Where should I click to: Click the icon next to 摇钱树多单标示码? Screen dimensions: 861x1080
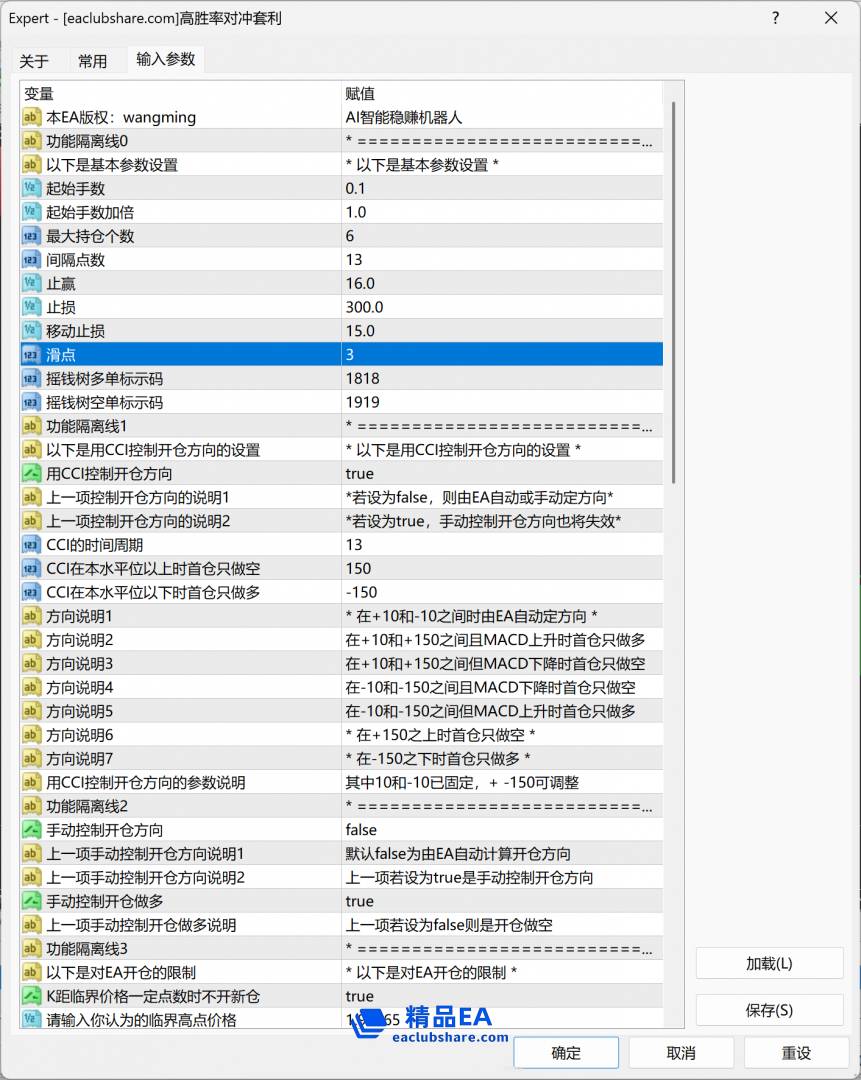click(31, 379)
